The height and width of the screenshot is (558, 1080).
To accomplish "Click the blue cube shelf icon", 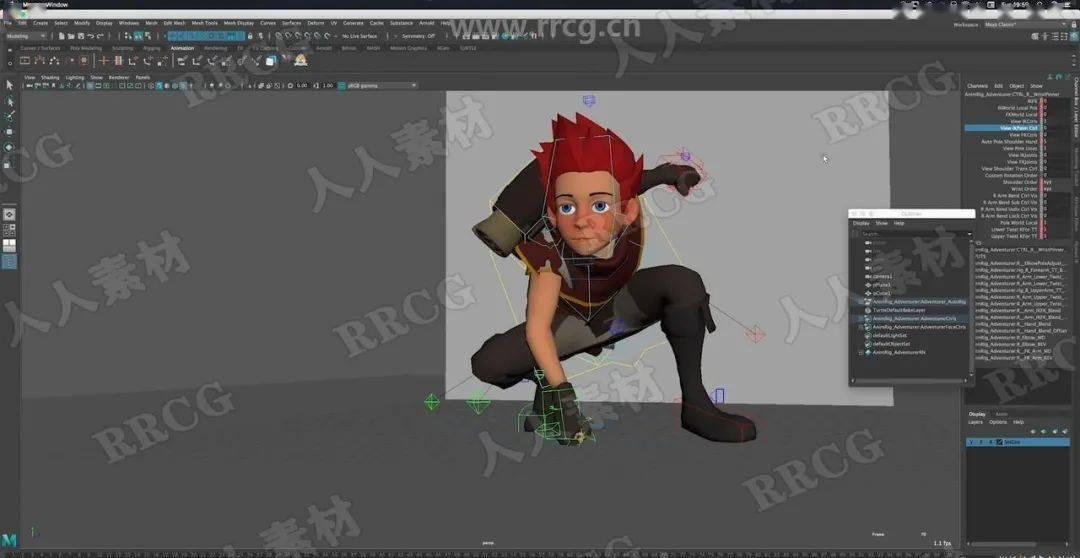I will pyautogui.click(x=271, y=61).
